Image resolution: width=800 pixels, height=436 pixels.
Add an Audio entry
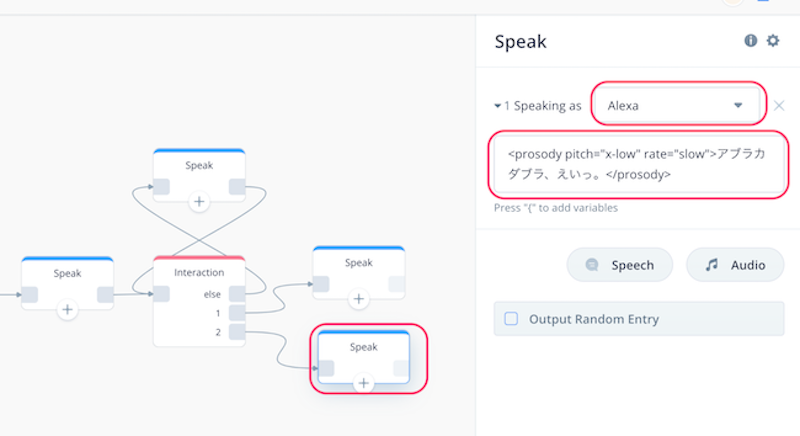point(735,265)
